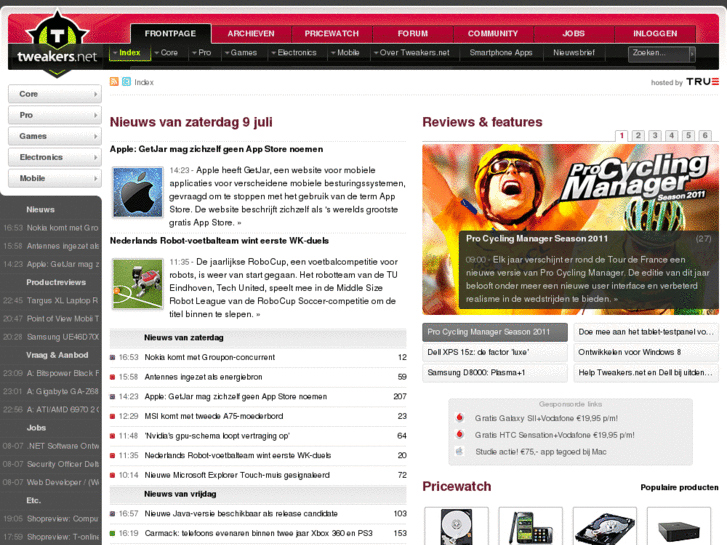Select the Ontwikkelen voor Windows 8 button
This screenshot has width=727, height=545.
646,352
